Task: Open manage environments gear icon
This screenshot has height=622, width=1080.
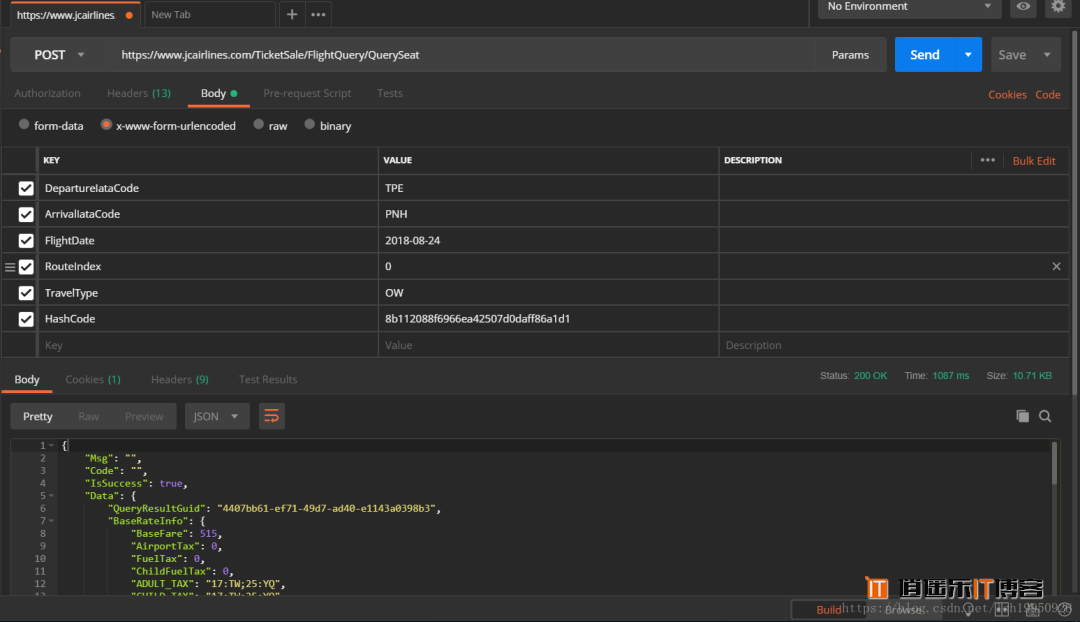Action: pos(1058,7)
